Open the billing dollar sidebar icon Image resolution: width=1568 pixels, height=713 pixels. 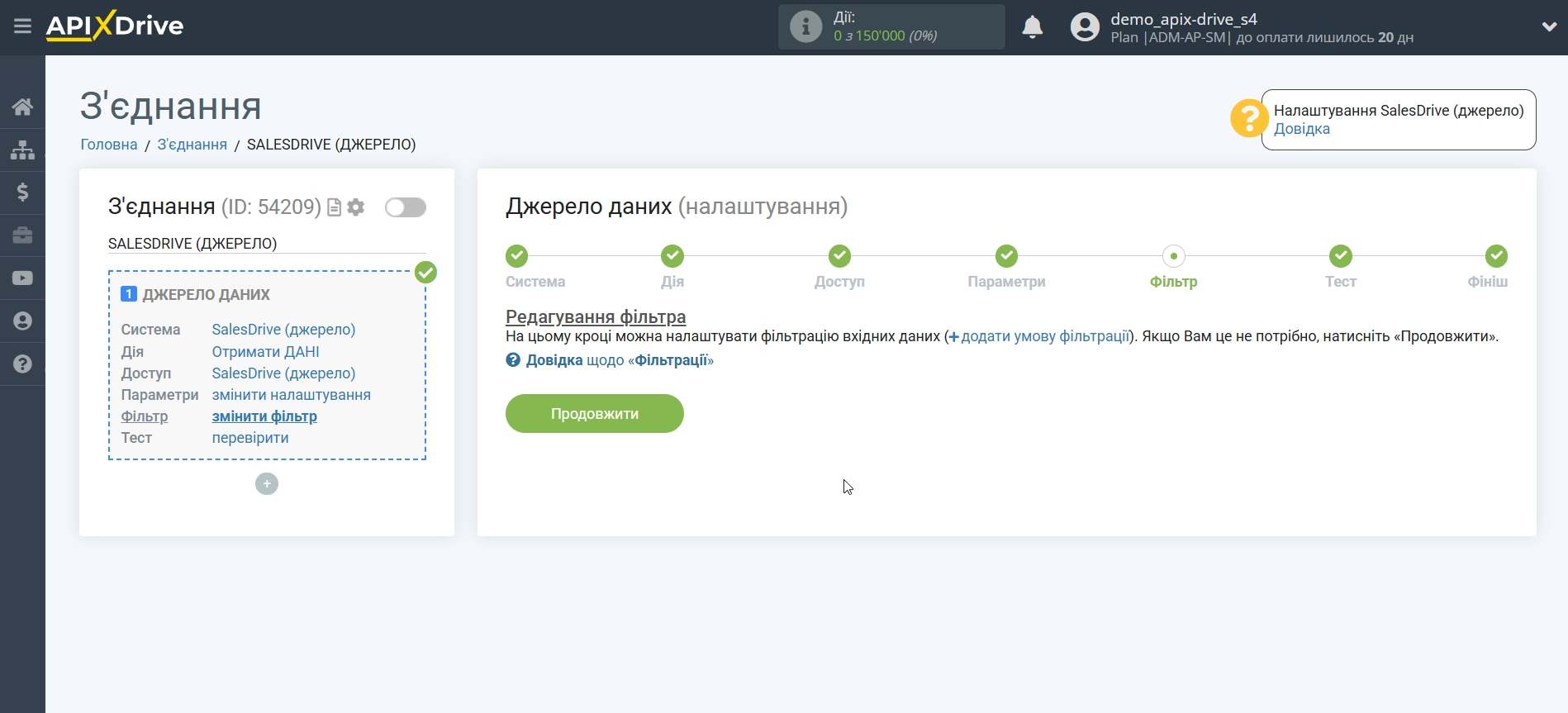[22, 193]
